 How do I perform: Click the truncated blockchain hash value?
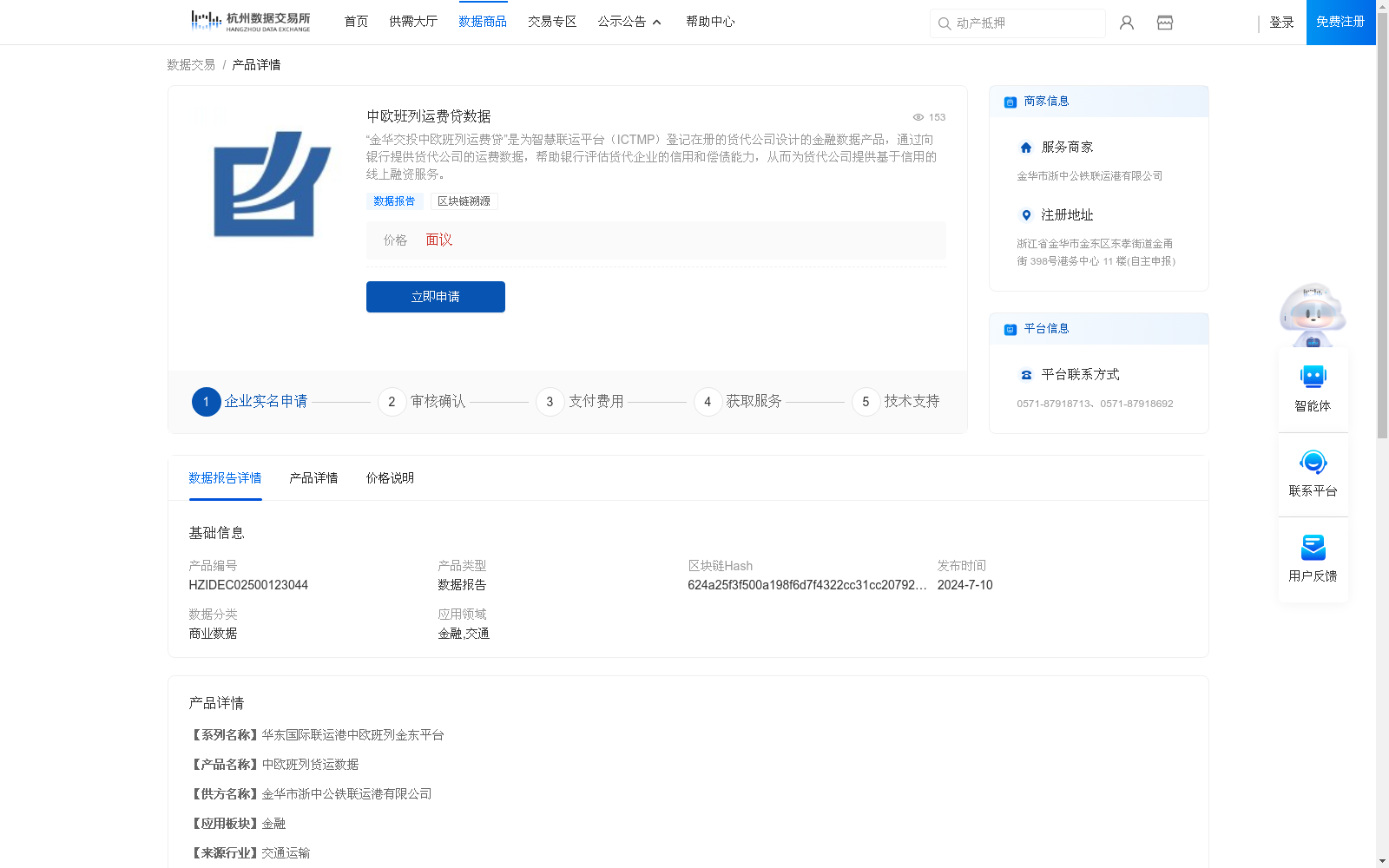coord(807,585)
